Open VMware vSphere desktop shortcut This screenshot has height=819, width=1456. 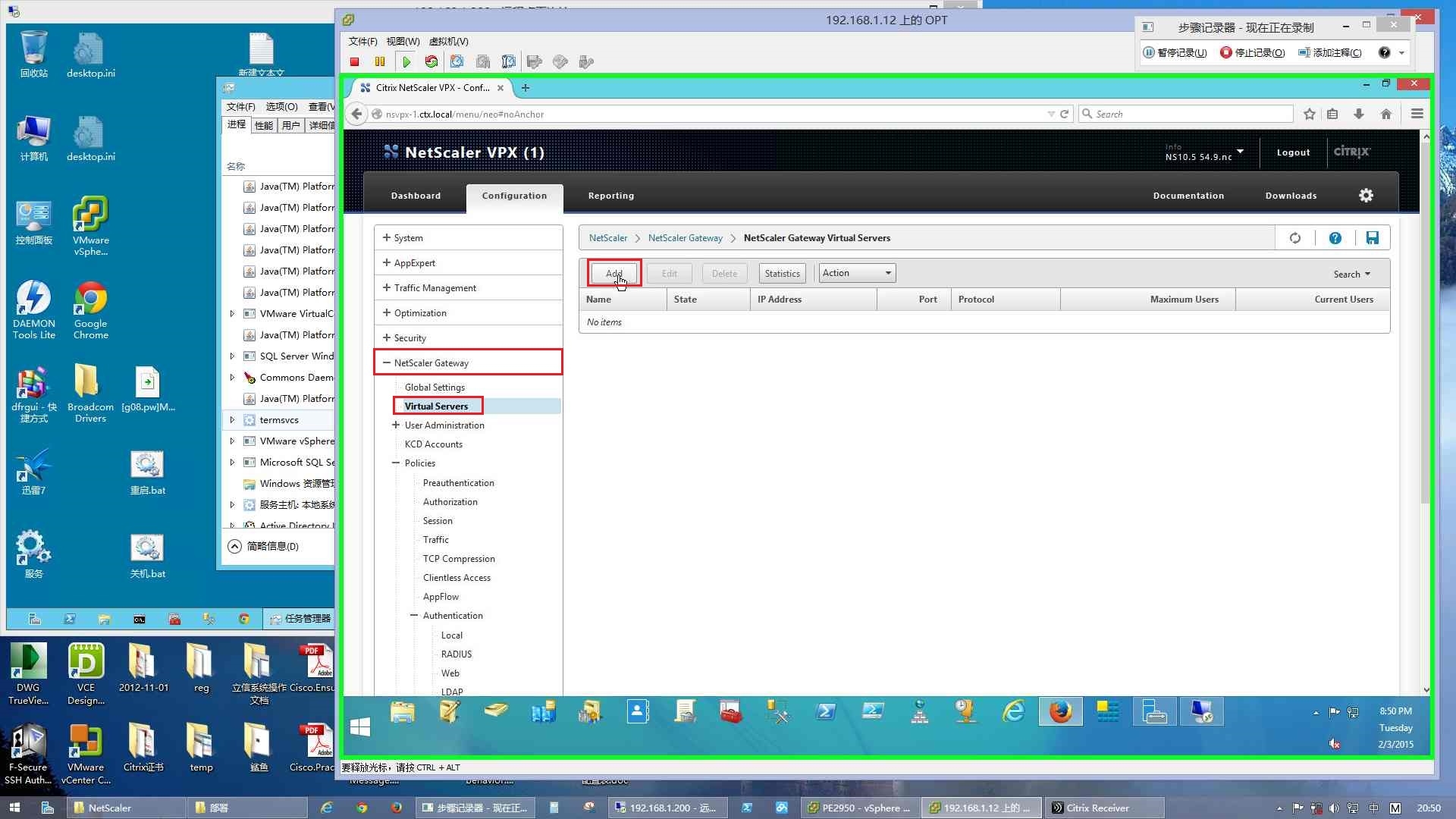90,226
